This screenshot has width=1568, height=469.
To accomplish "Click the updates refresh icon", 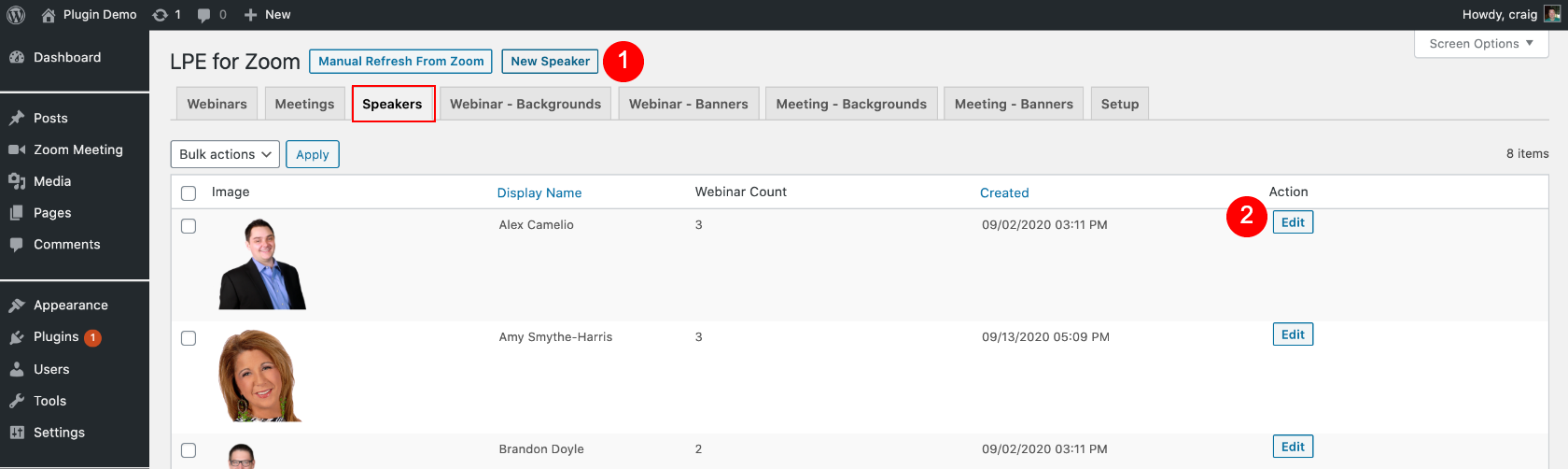I will pyautogui.click(x=161, y=15).
